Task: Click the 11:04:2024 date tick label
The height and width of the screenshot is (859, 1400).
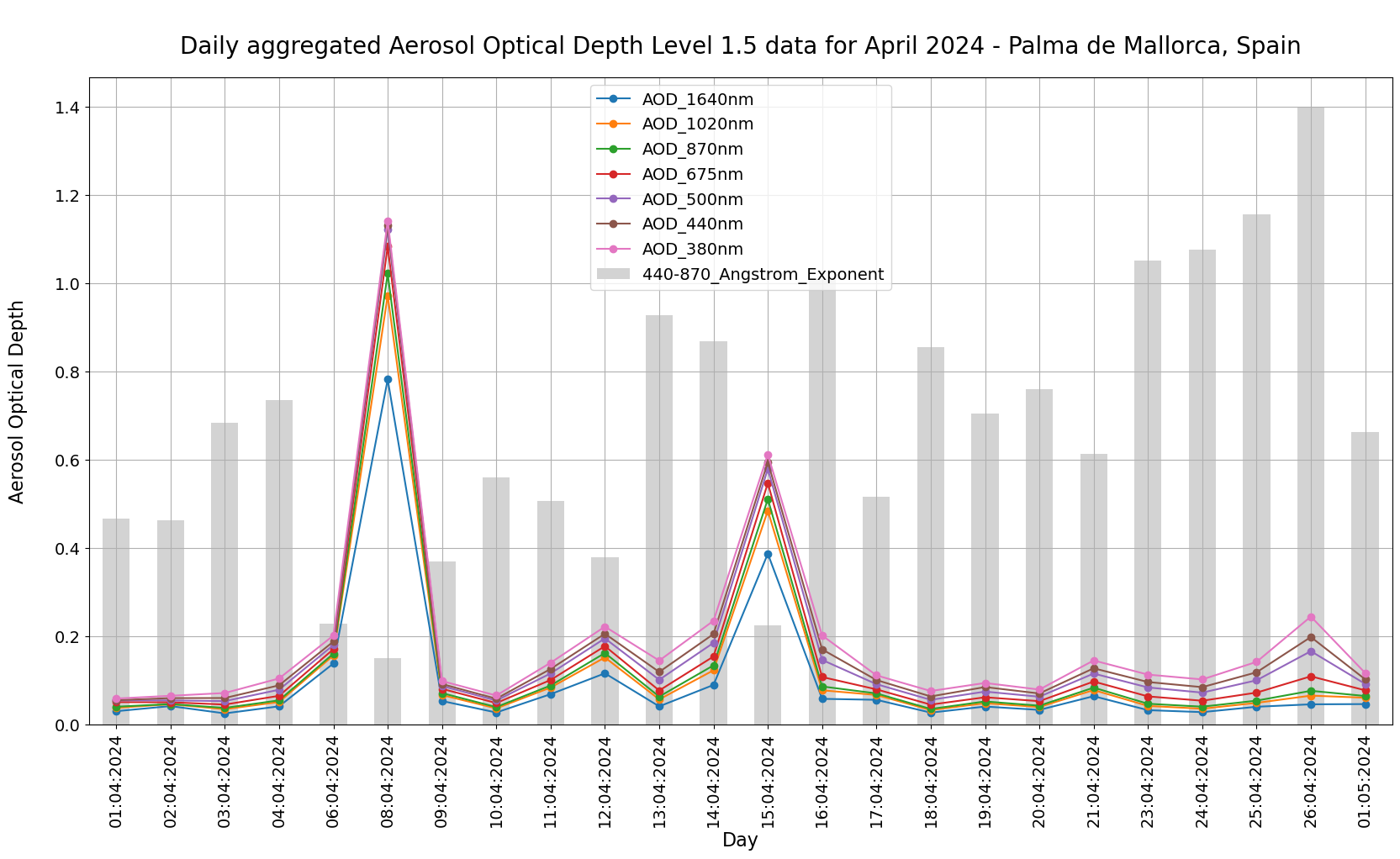Action: [x=551, y=782]
